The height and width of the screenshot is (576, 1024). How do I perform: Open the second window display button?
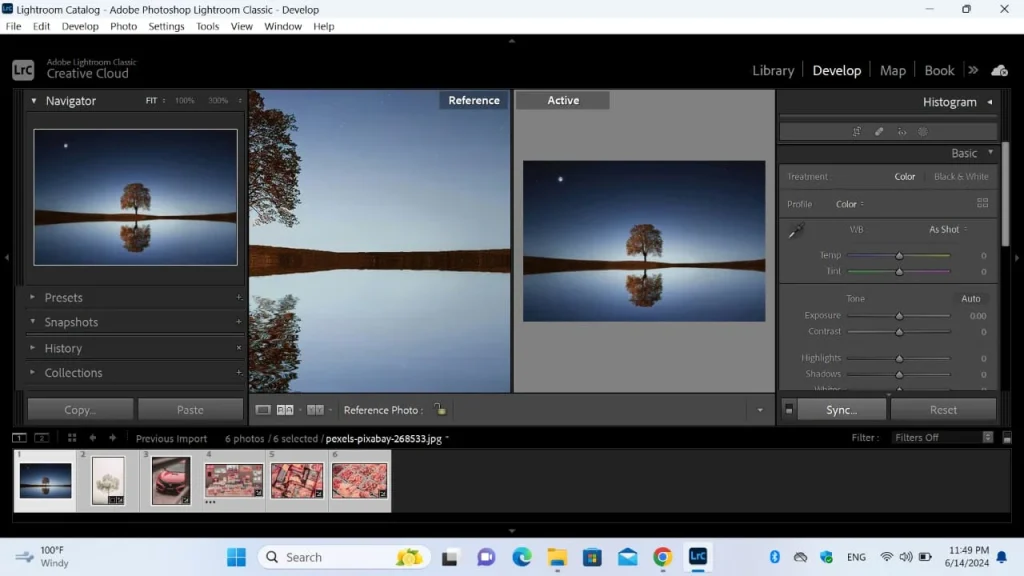tap(41, 438)
